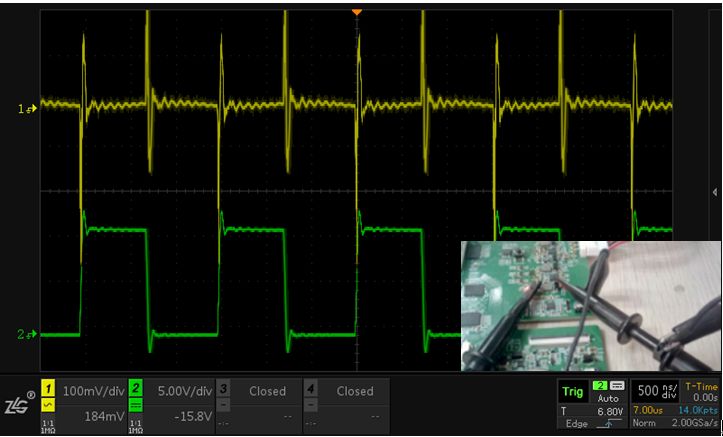The height and width of the screenshot is (437, 723).
Task: Click channel 1 coupling icon
Action: click(x=46, y=403)
